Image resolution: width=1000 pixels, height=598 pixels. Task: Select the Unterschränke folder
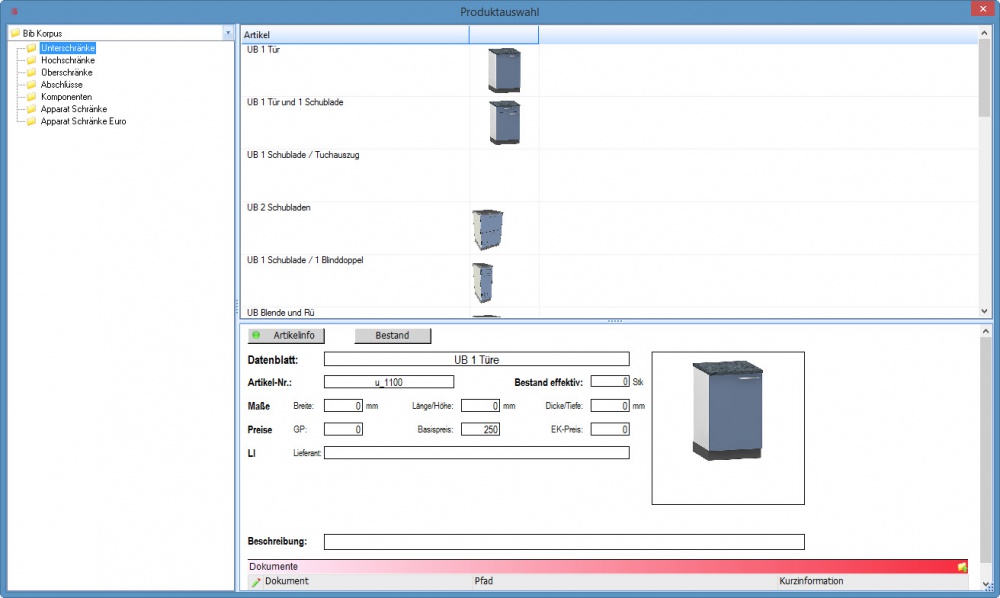pos(68,48)
